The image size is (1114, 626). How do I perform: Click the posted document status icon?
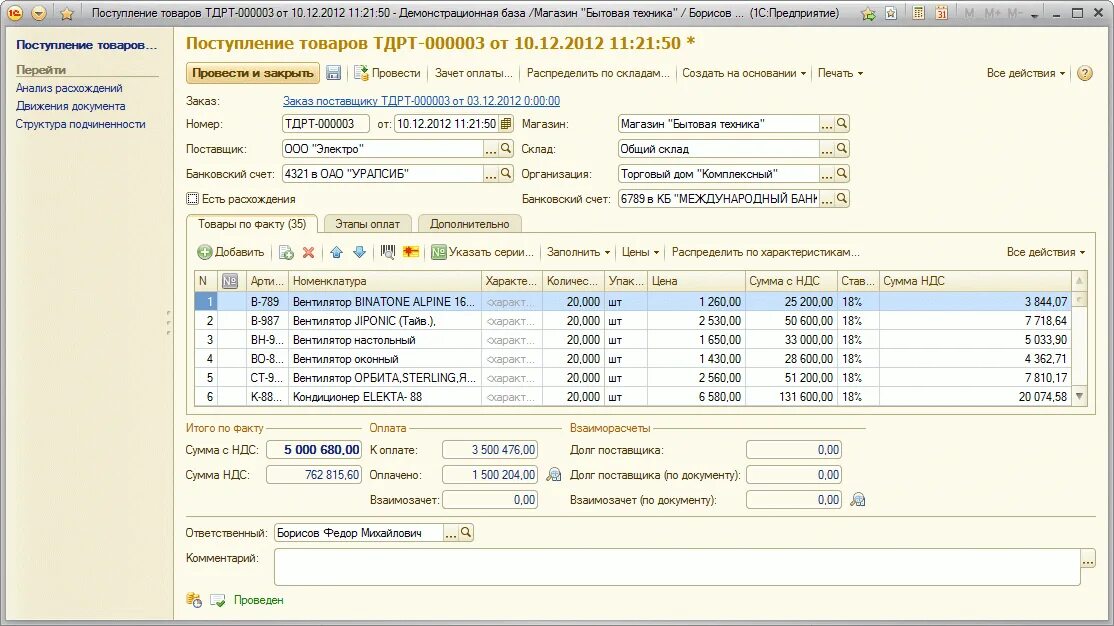(217, 600)
